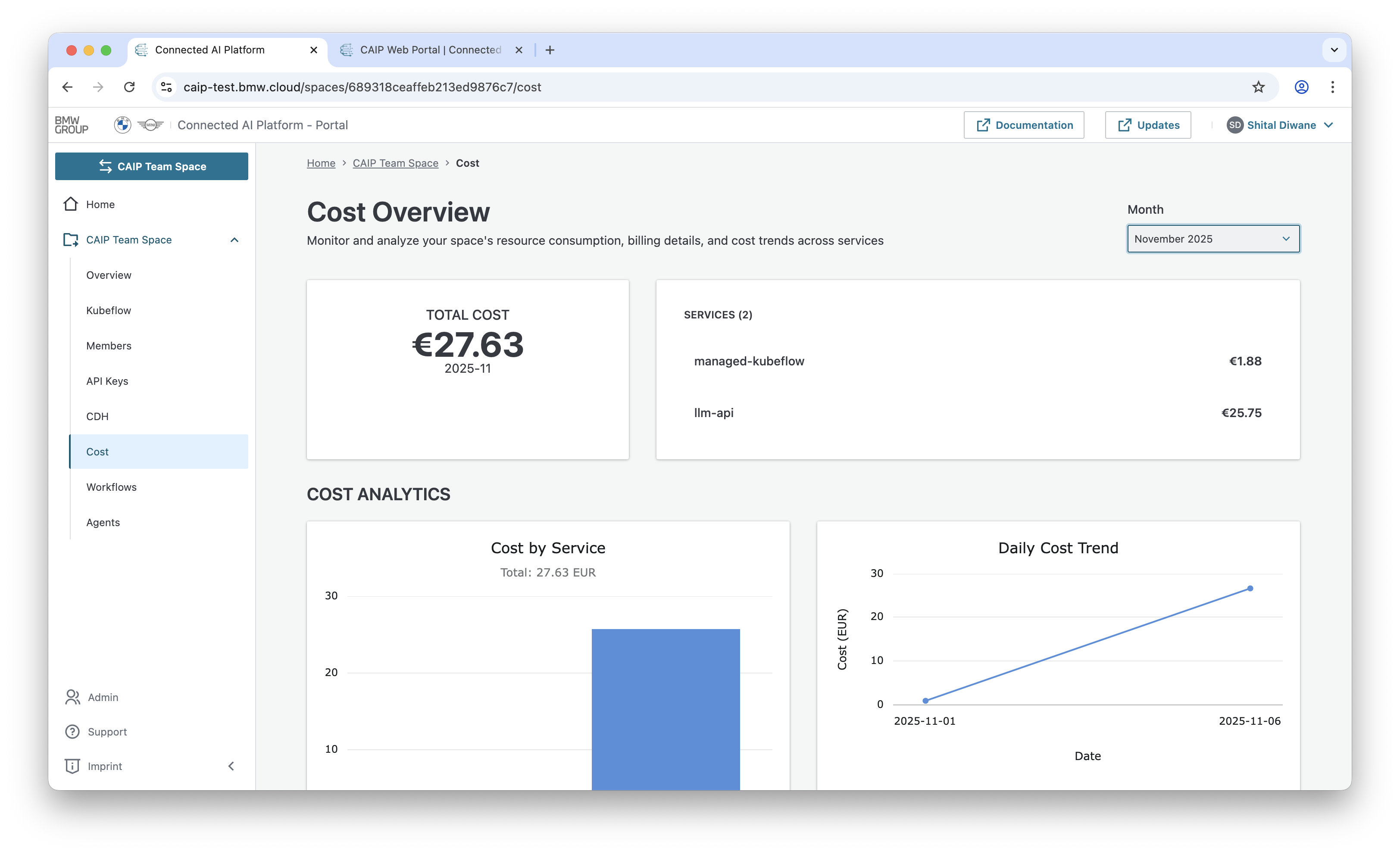Click the browser back arrow

click(68, 87)
